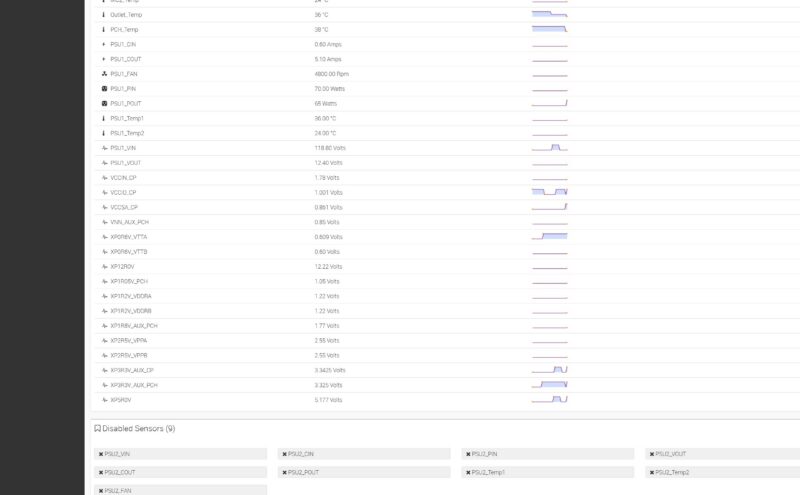
Task: Open the XP3R3V_AUX_PCH sparkline graph
Action: (549, 385)
